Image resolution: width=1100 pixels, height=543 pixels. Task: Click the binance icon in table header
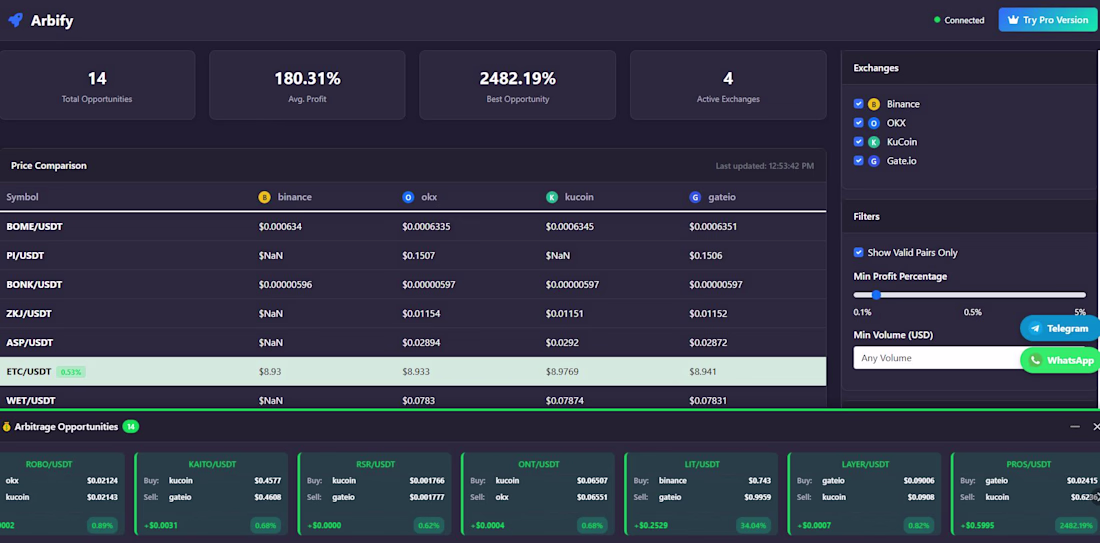pyautogui.click(x=264, y=197)
